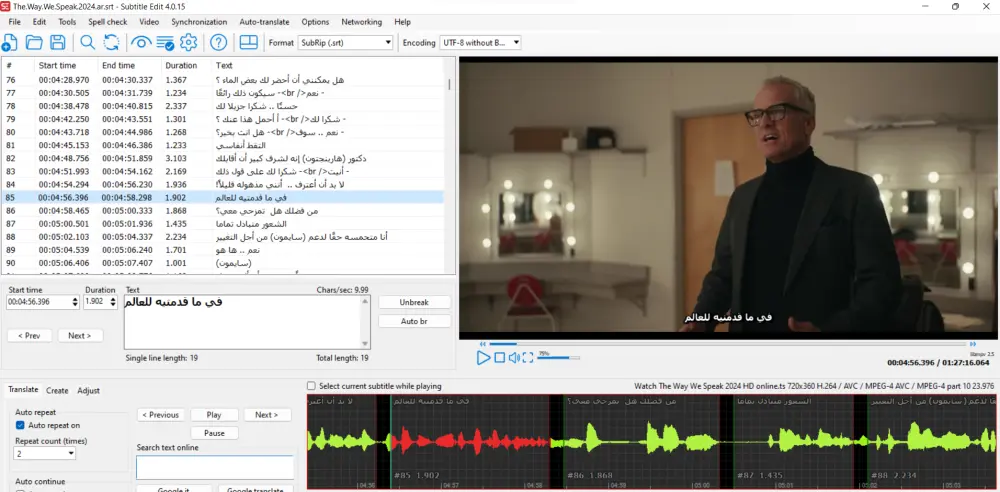Click the < Previous button in Translate tab

tap(161, 415)
